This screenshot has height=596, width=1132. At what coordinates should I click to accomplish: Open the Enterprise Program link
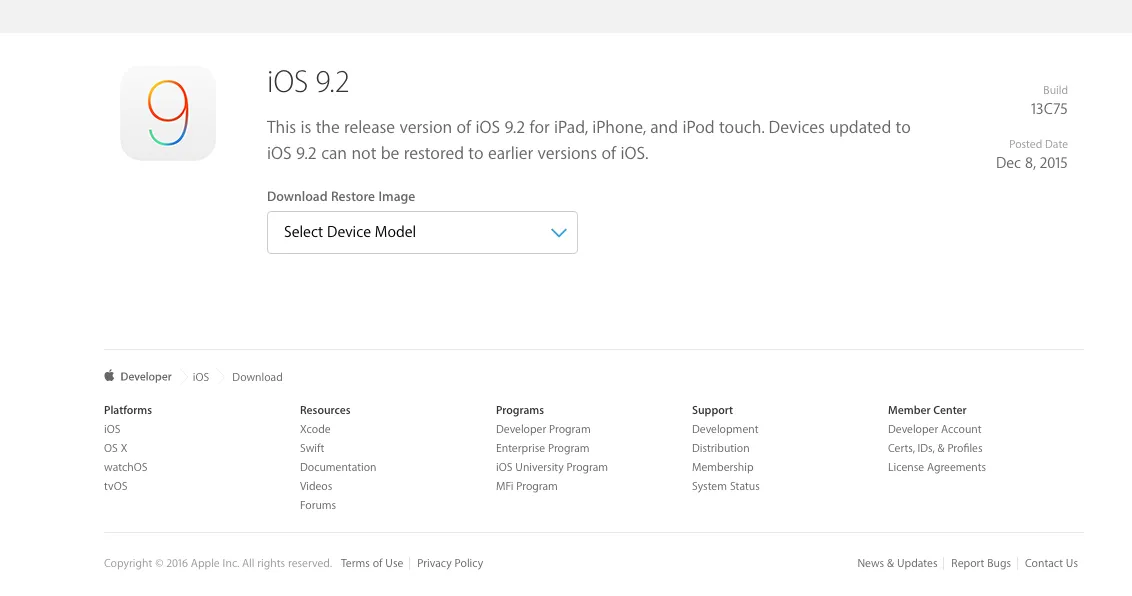tap(542, 448)
